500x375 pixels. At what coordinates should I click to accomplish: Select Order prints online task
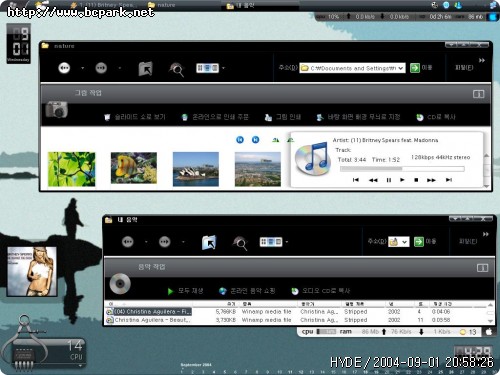(215, 117)
